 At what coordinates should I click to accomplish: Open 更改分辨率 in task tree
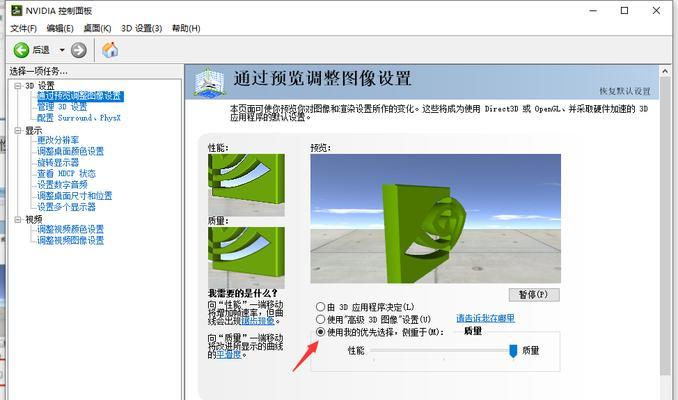(58, 140)
